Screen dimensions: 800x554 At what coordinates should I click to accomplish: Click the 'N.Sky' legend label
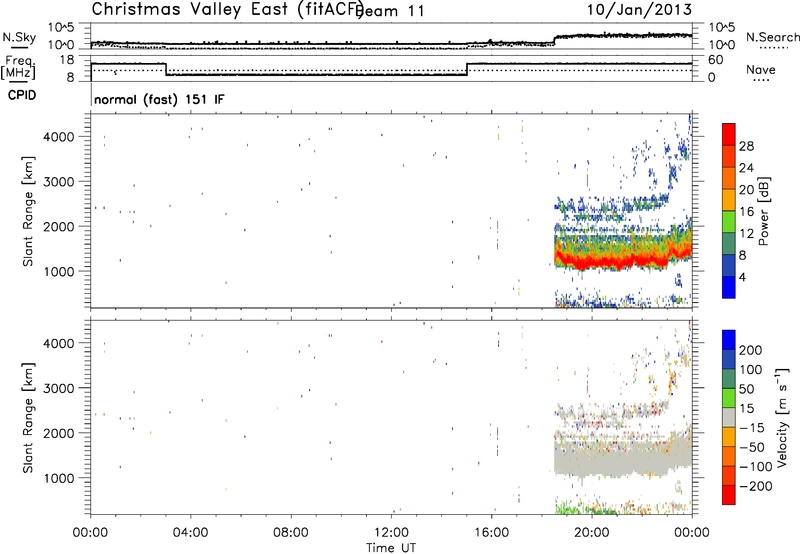click(x=19, y=37)
